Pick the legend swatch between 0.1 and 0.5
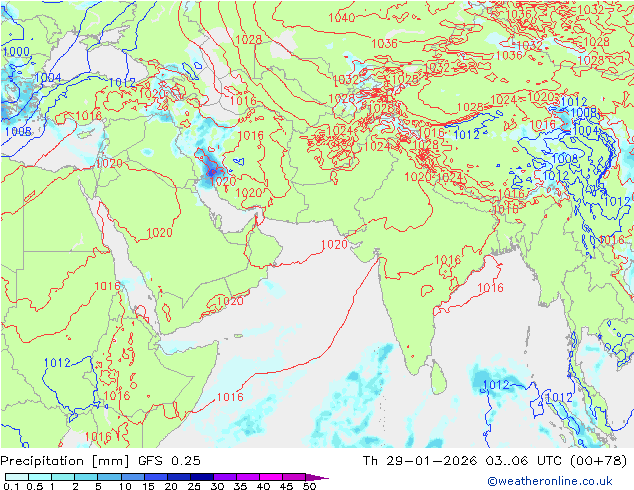Viewport: 634px width, 490px height. [17, 477]
